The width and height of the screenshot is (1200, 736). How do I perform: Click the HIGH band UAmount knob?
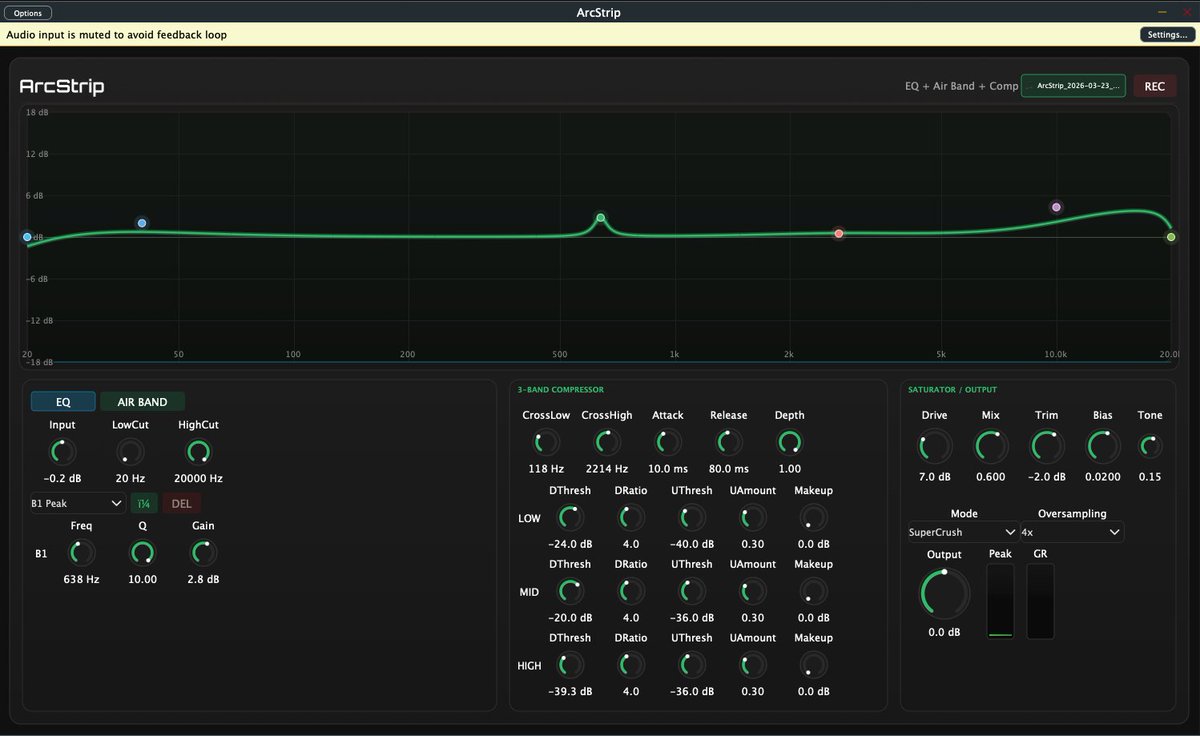753,665
